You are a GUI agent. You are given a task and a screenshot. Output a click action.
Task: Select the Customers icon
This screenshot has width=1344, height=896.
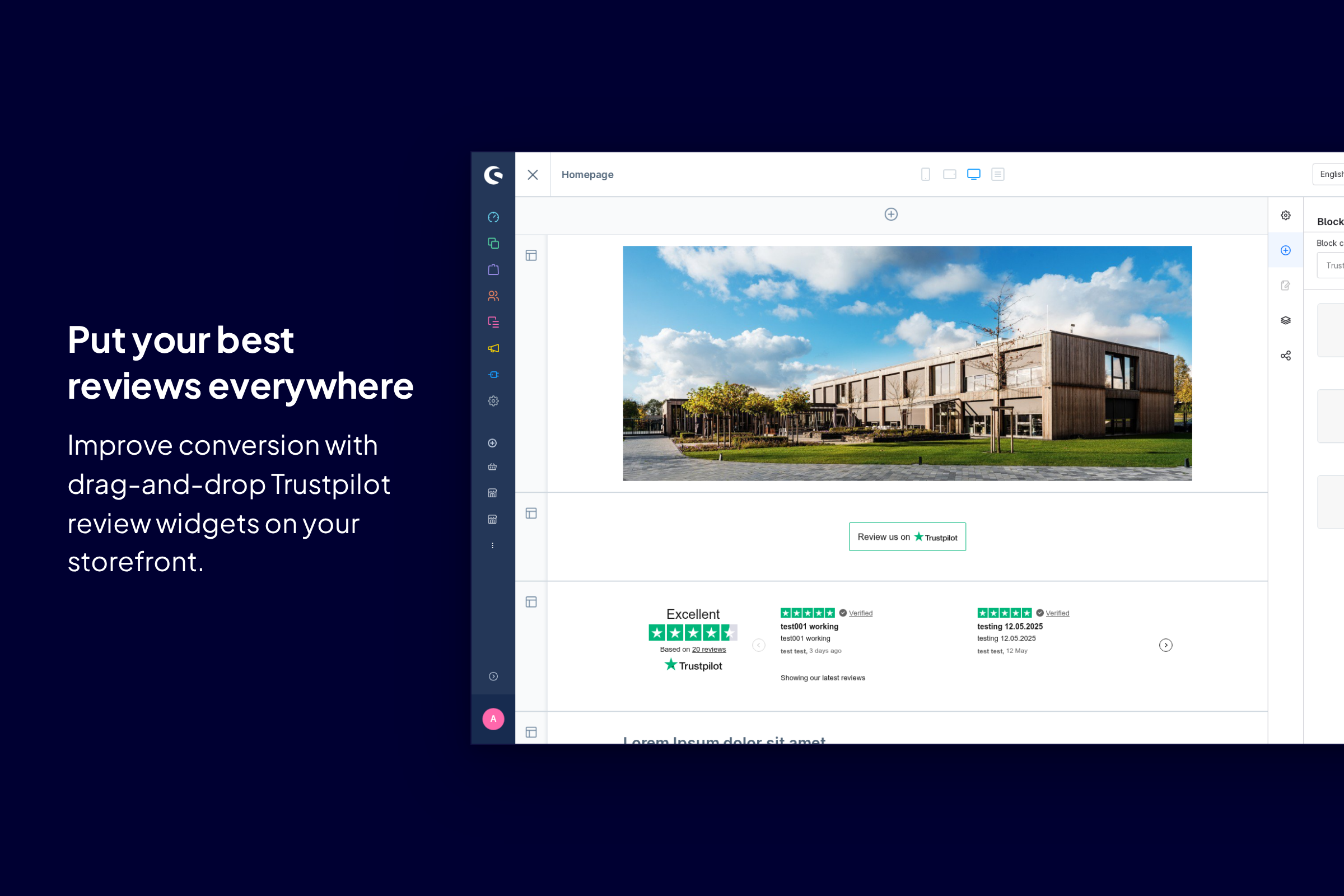[493, 296]
